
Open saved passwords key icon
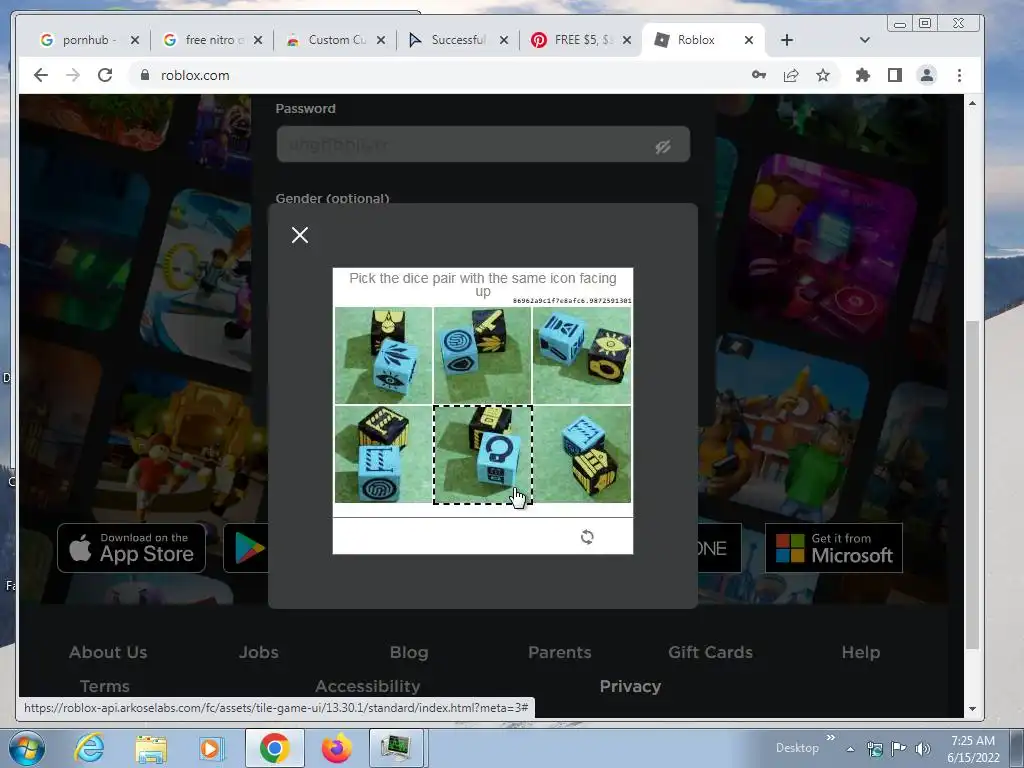(x=759, y=75)
